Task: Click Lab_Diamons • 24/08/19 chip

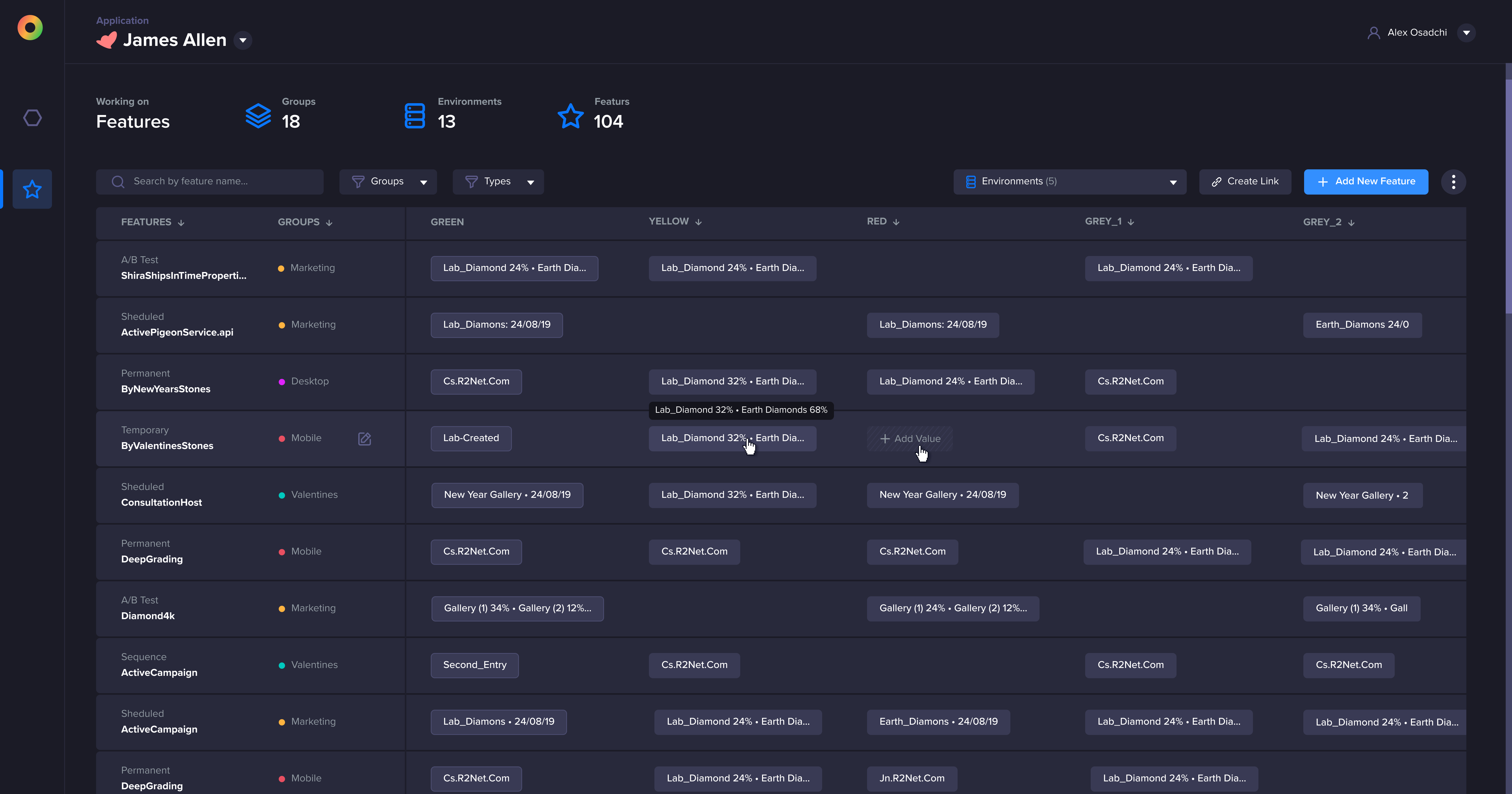Action: (499, 722)
